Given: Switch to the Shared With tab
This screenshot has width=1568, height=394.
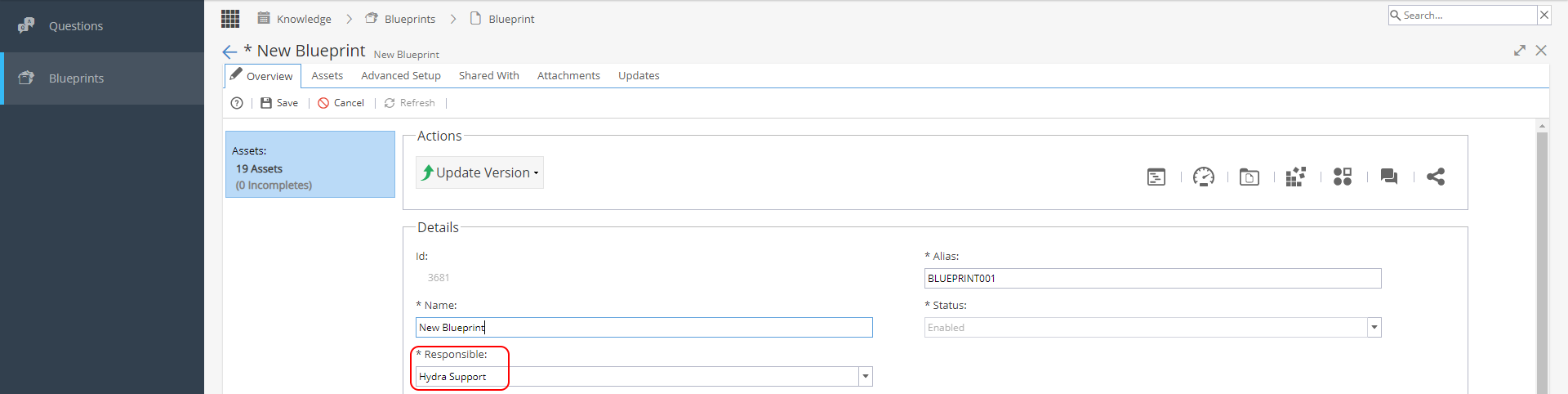Looking at the screenshot, I should [489, 75].
